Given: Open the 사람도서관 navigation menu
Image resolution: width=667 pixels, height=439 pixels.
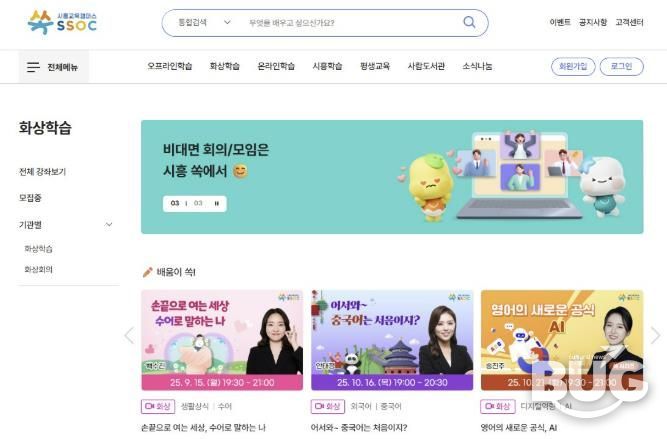Looking at the screenshot, I should tap(426, 66).
